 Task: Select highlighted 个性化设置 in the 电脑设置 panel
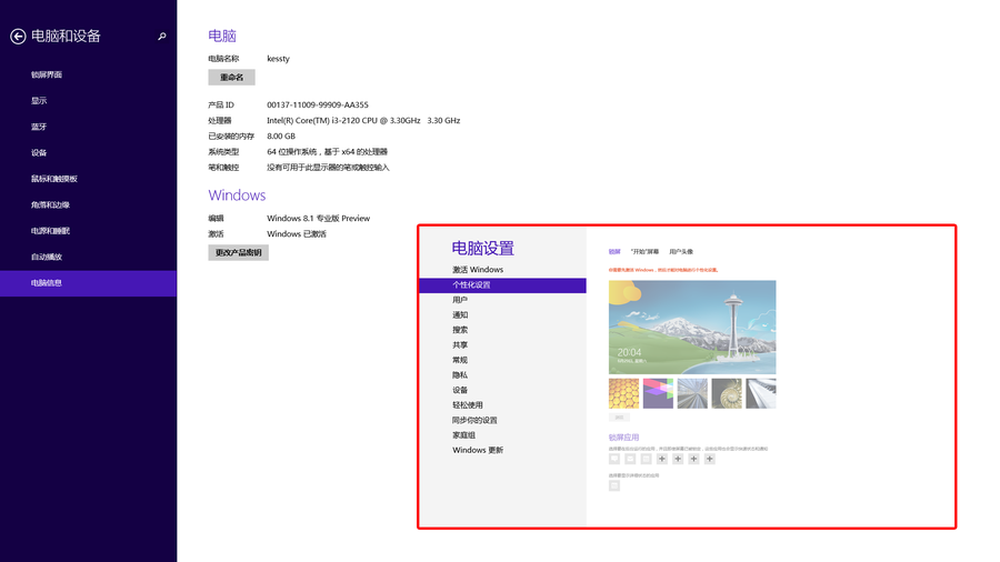tap(503, 285)
